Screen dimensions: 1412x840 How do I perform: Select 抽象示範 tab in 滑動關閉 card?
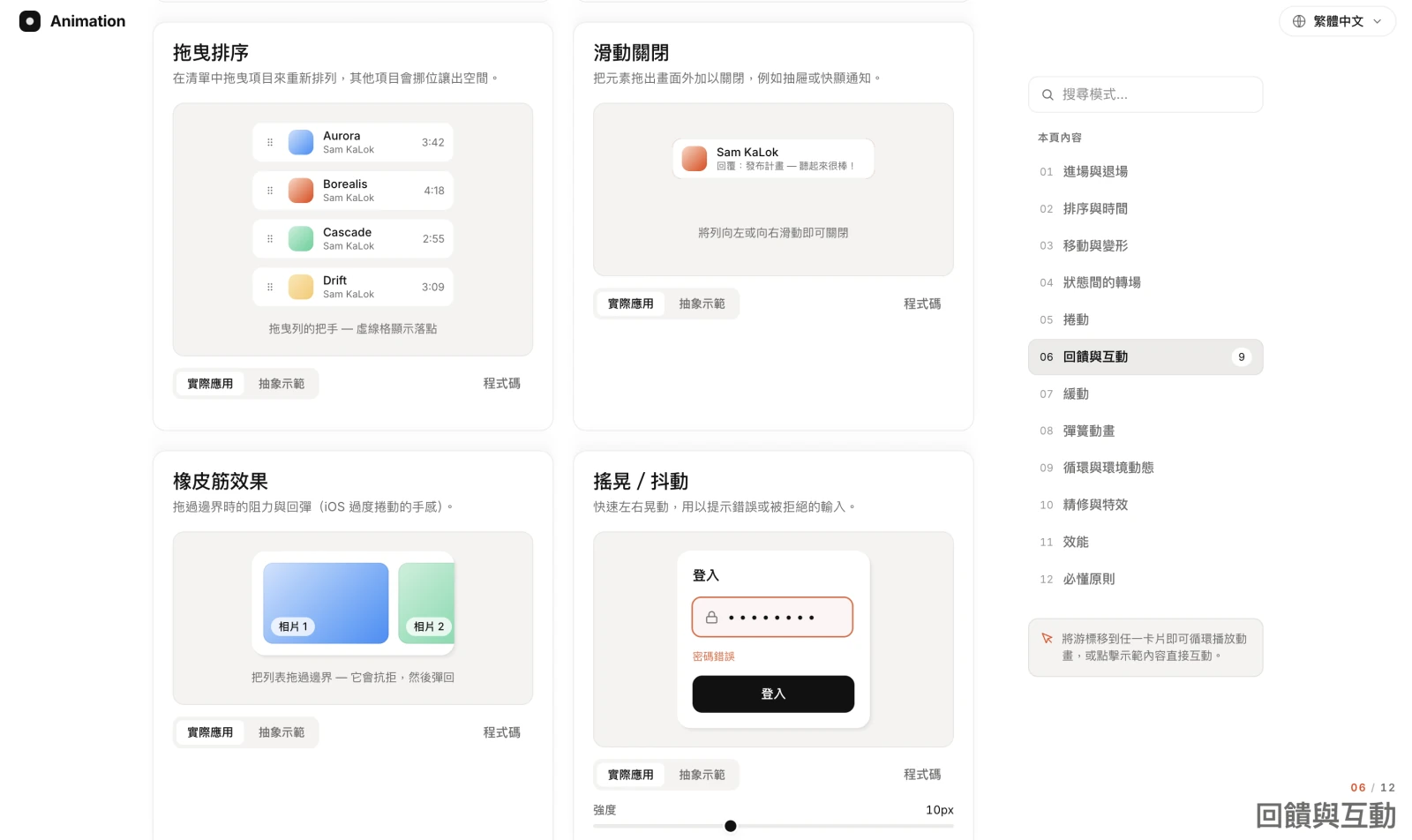coord(702,304)
